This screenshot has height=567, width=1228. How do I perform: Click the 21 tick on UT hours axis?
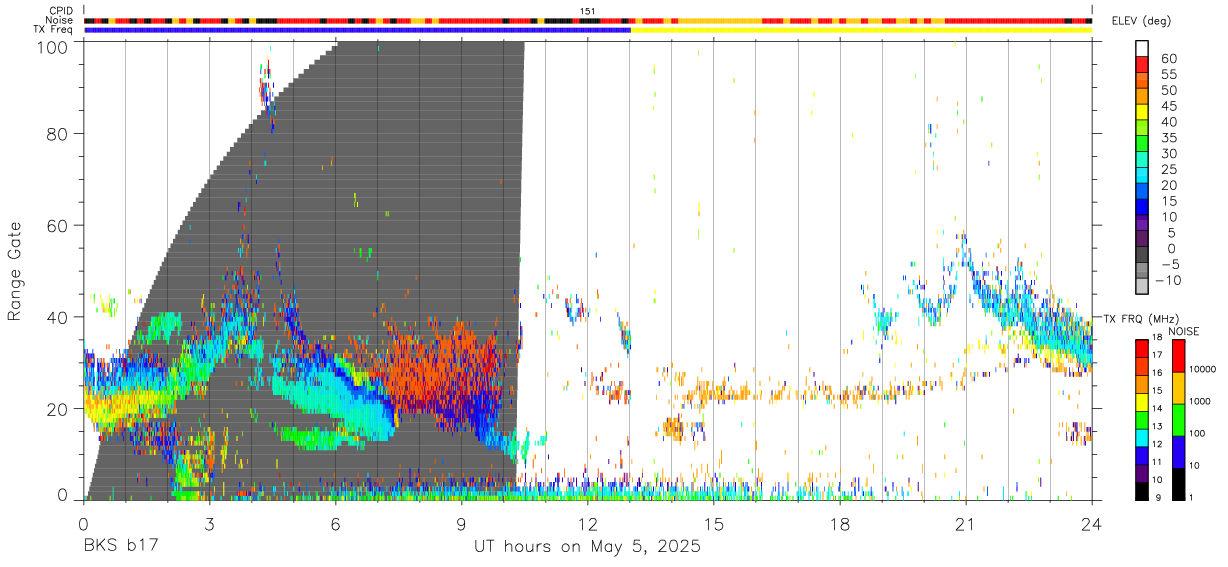(966, 523)
